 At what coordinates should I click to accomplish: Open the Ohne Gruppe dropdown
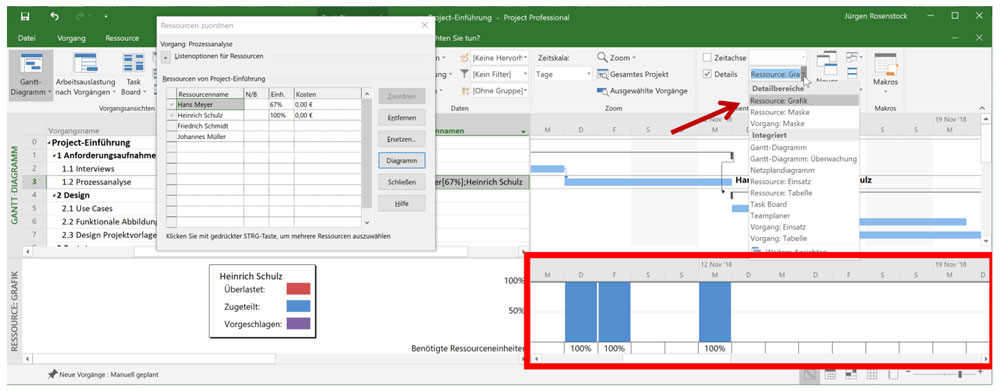tap(500, 91)
